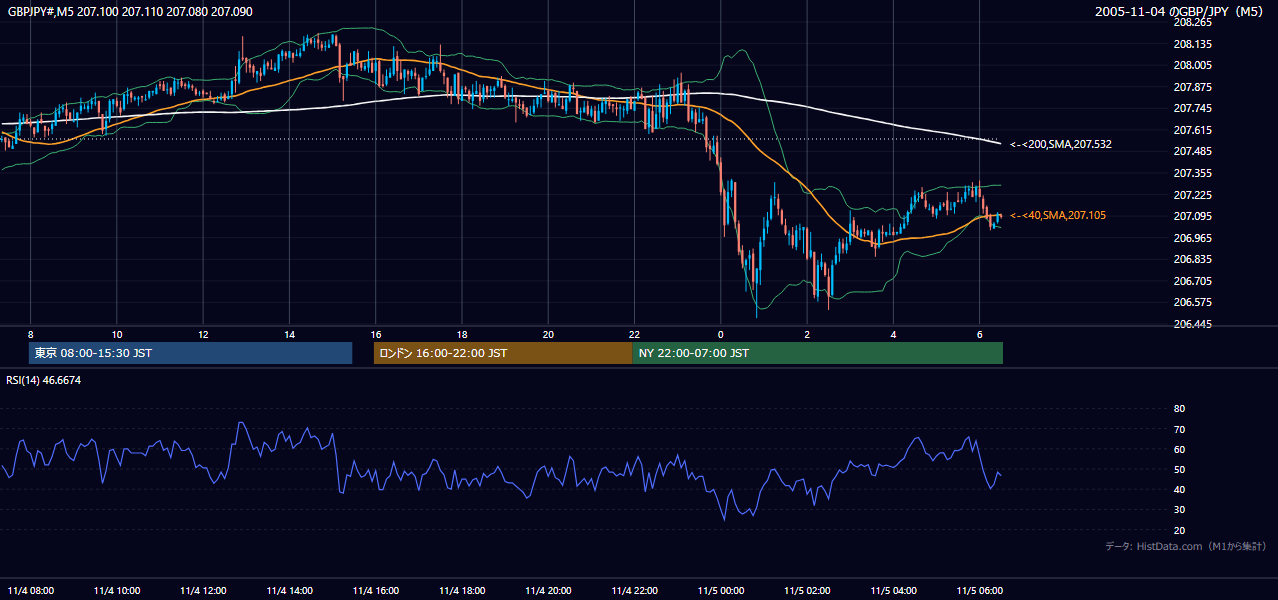Click price axis value 207.485
This screenshot has width=1278, height=600.
pyautogui.click(x=1192, y=151)
